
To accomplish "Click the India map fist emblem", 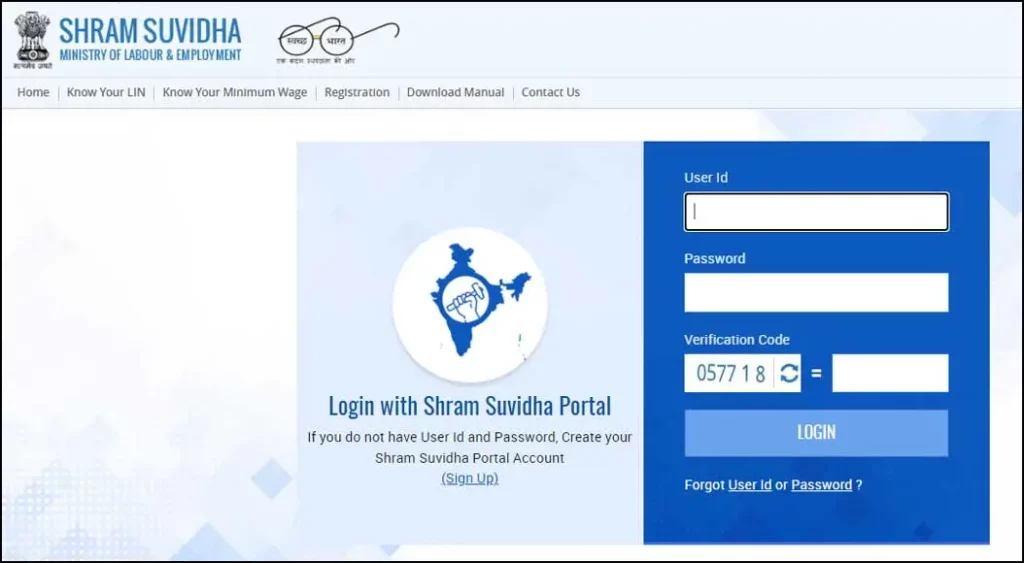I will pos(470,303).
